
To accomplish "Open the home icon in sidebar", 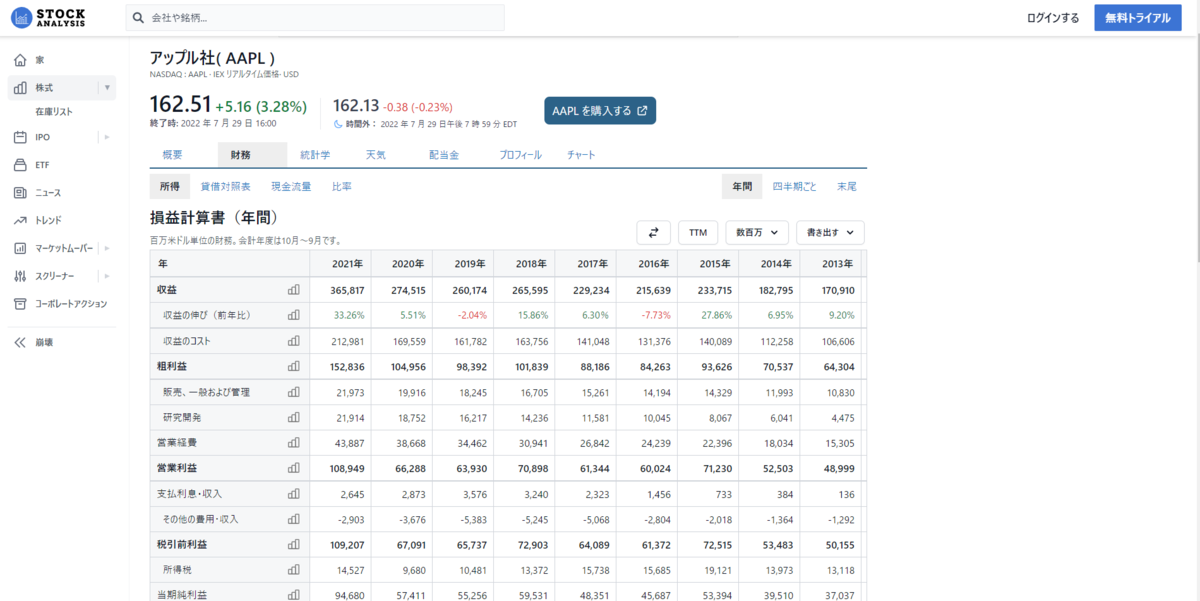I will pyautogui.click(x=20, y=60).
